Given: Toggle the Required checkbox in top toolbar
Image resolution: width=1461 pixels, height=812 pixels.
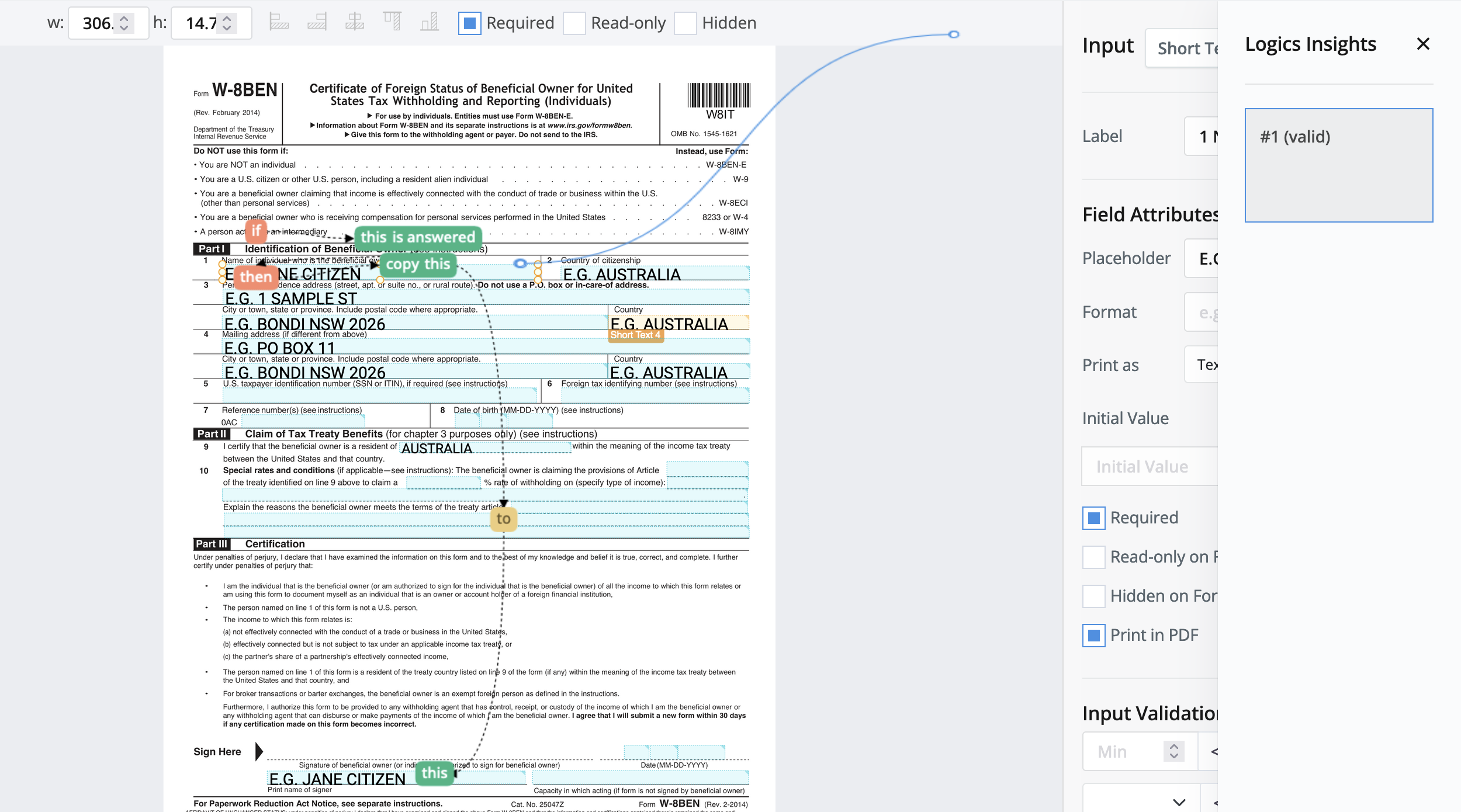Looking at the screenshot, I should tap(469, 23).
